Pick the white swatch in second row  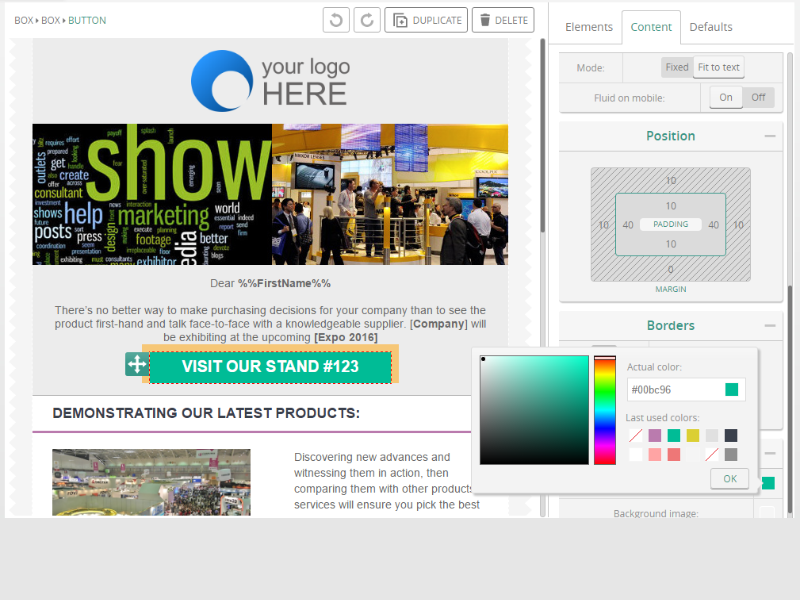[x=636, y=455]
